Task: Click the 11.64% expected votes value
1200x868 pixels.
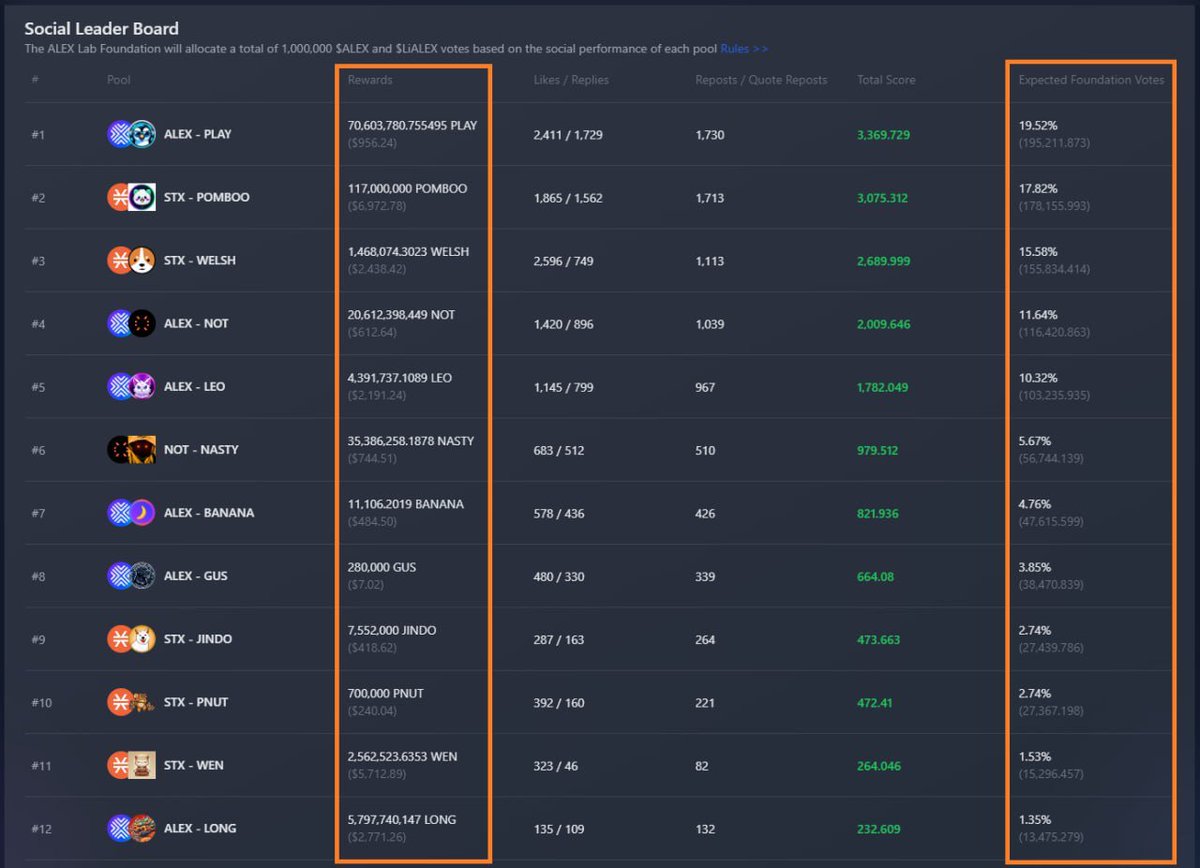Action: pos(1038,315)
